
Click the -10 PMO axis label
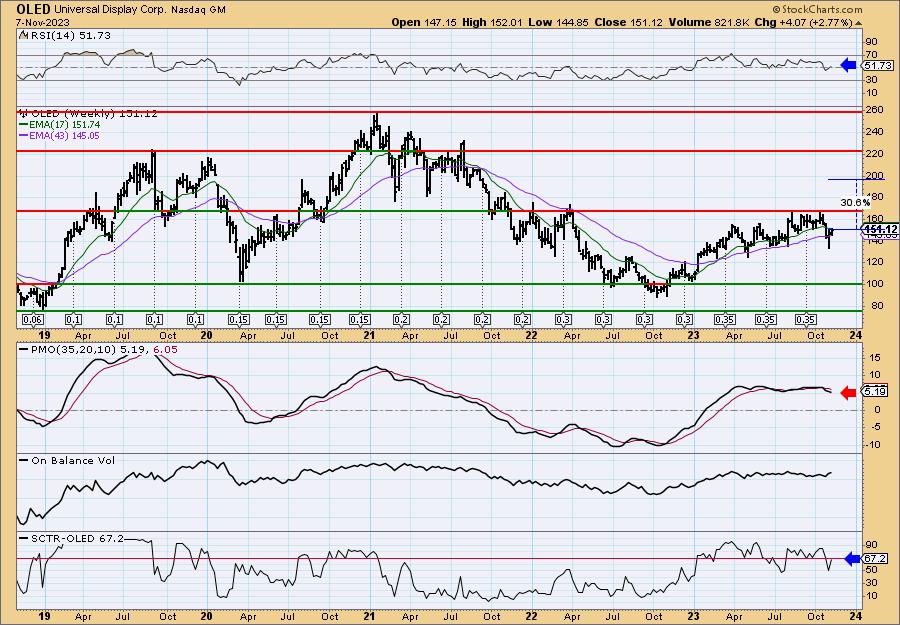tap(872, 444)
